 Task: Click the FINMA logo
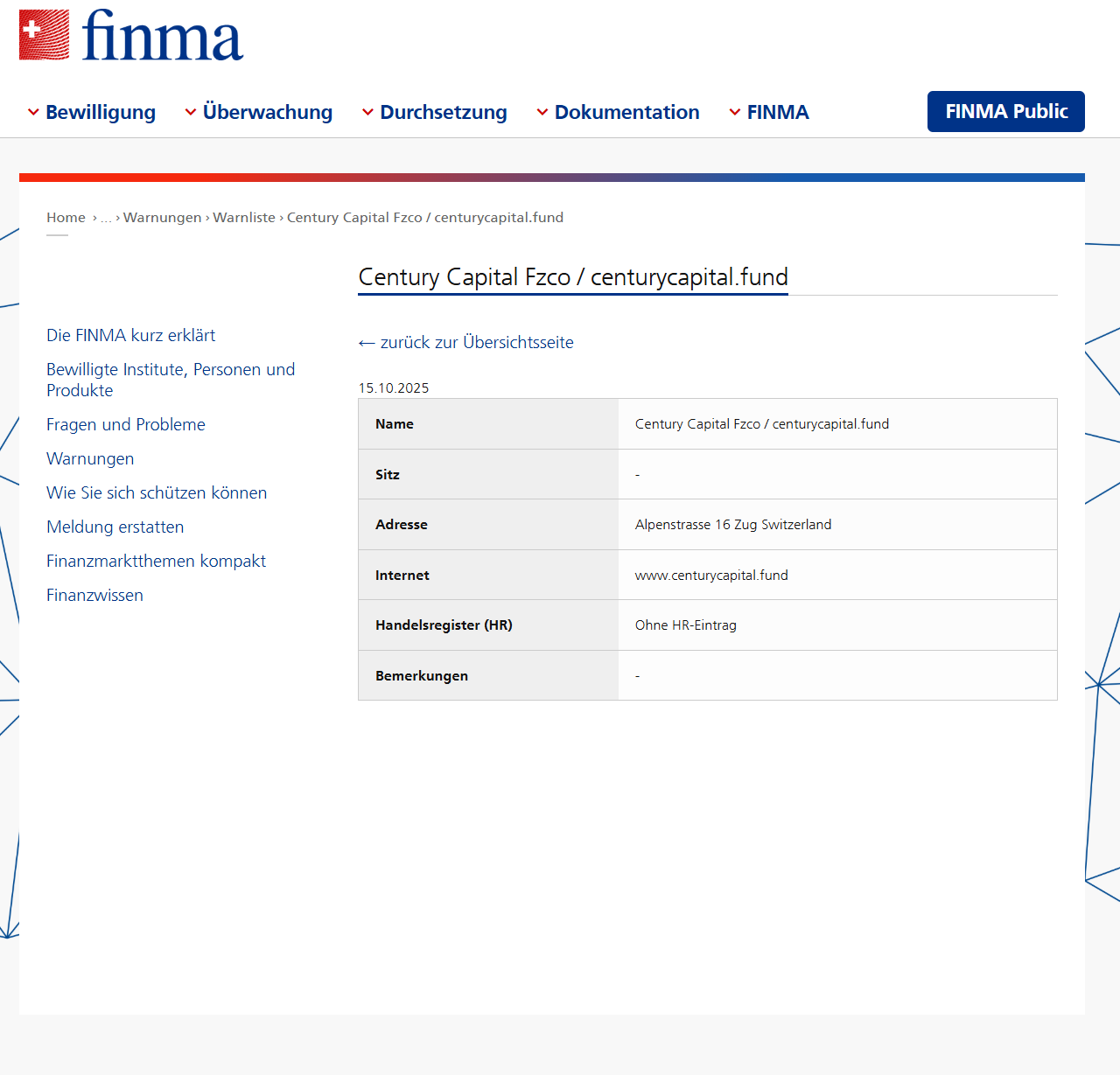click(131, 35)
